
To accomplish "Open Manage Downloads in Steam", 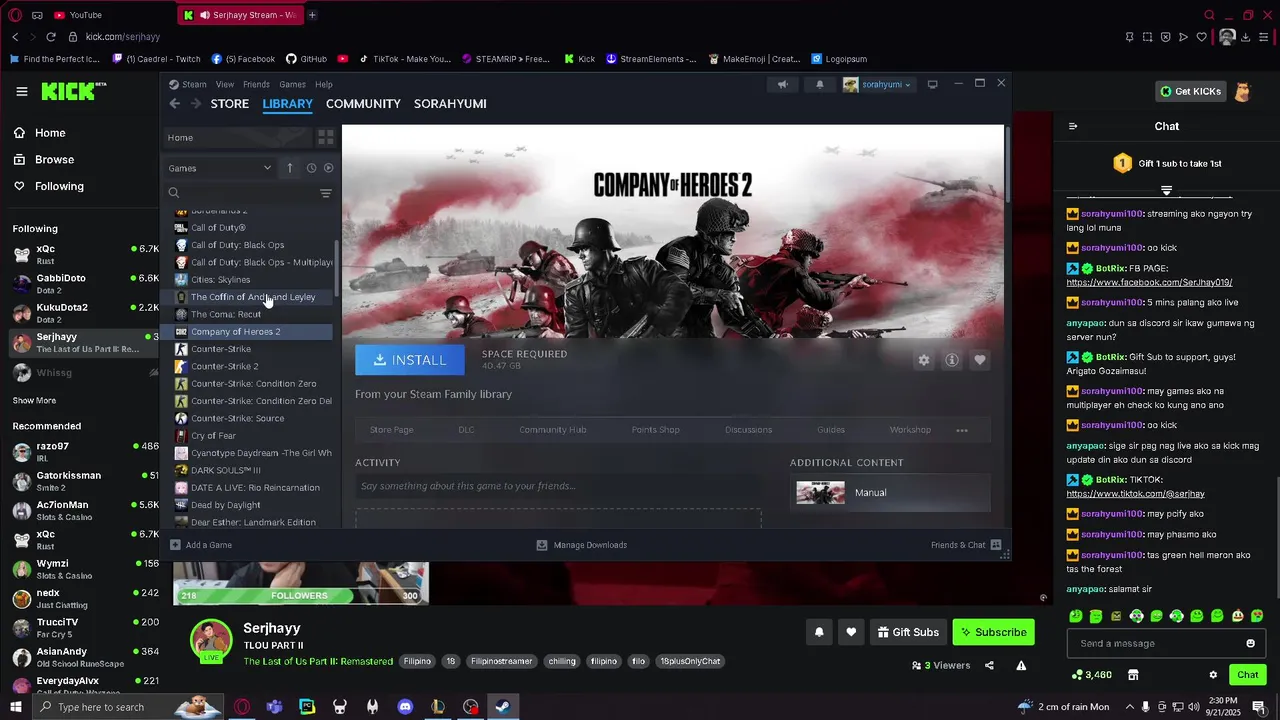I will (x=582, y=545).
